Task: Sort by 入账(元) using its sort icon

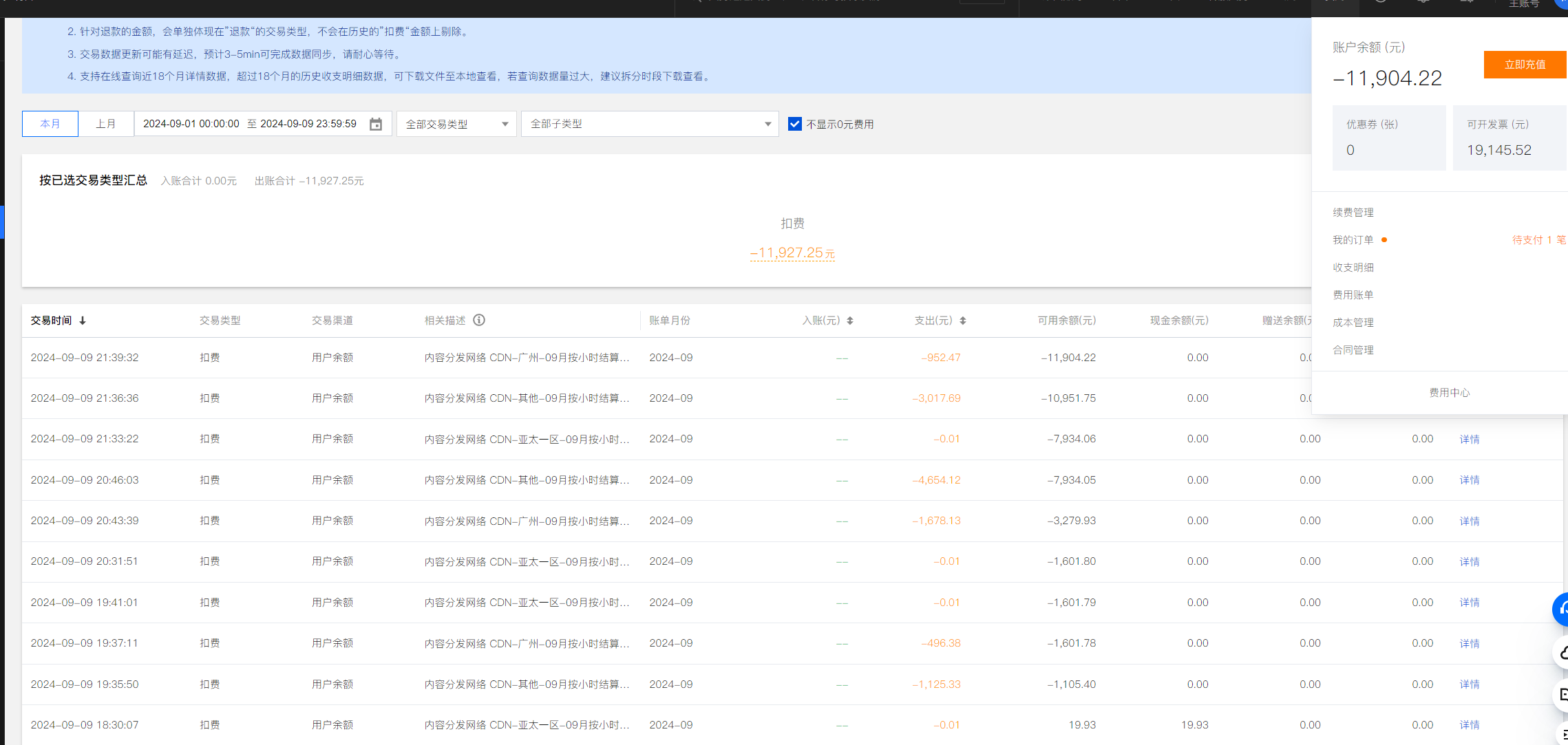Action: [850, 321]
